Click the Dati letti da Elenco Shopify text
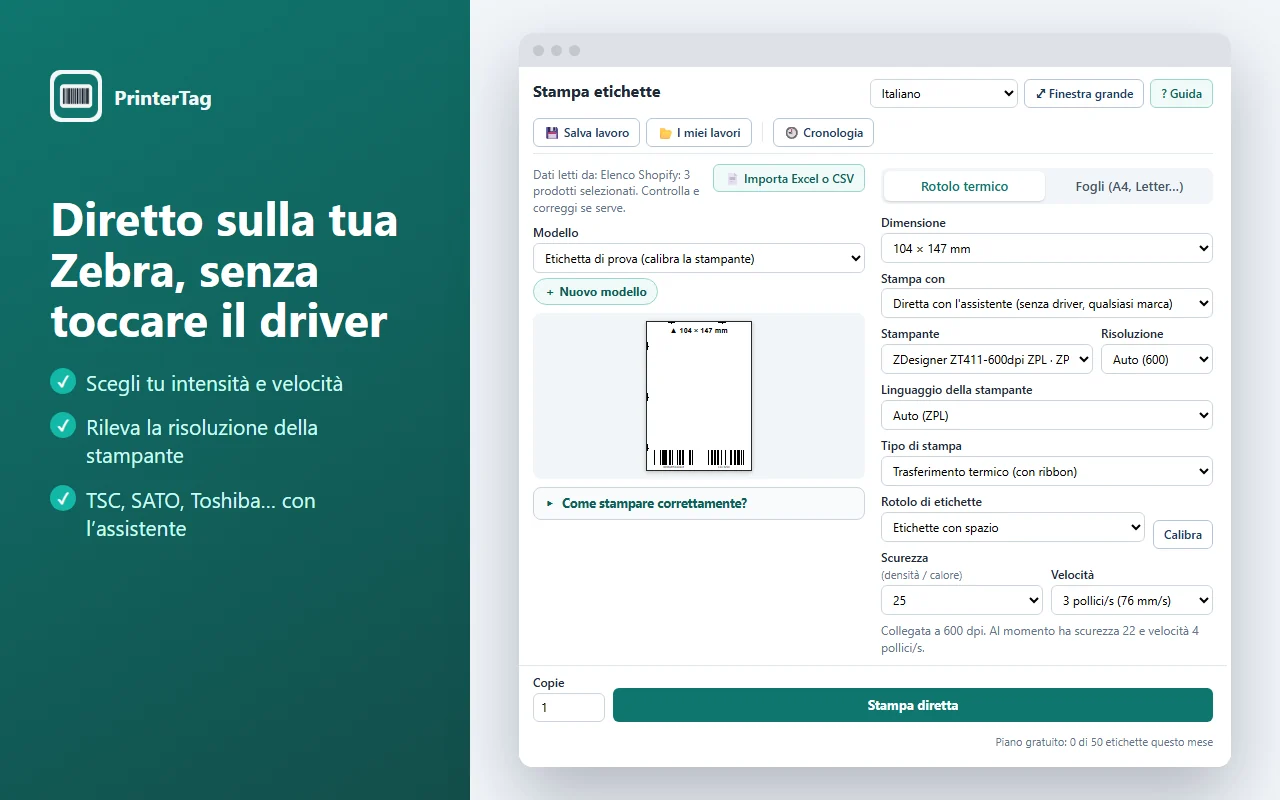The image size is (1280, 800). tap(617, 191)
